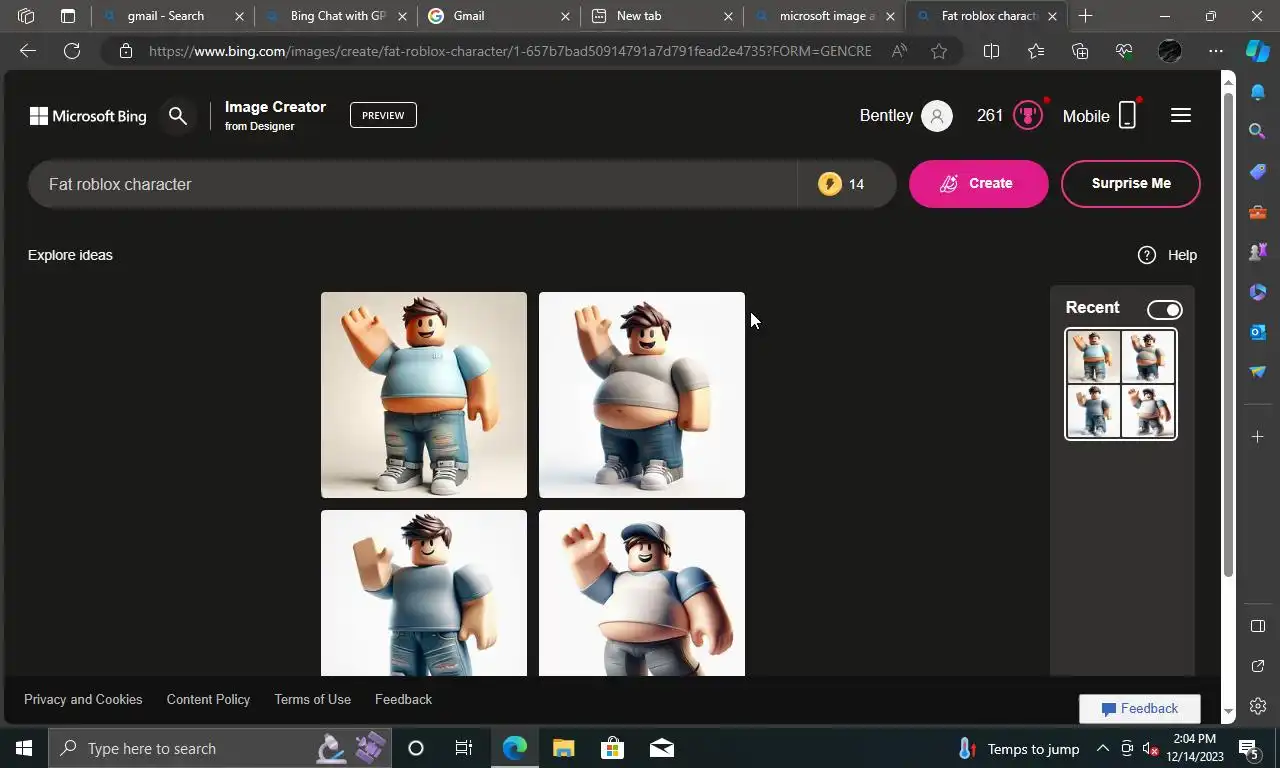Click the browser address bar URL
1280x768 pixels.
(x=510, y=51)
